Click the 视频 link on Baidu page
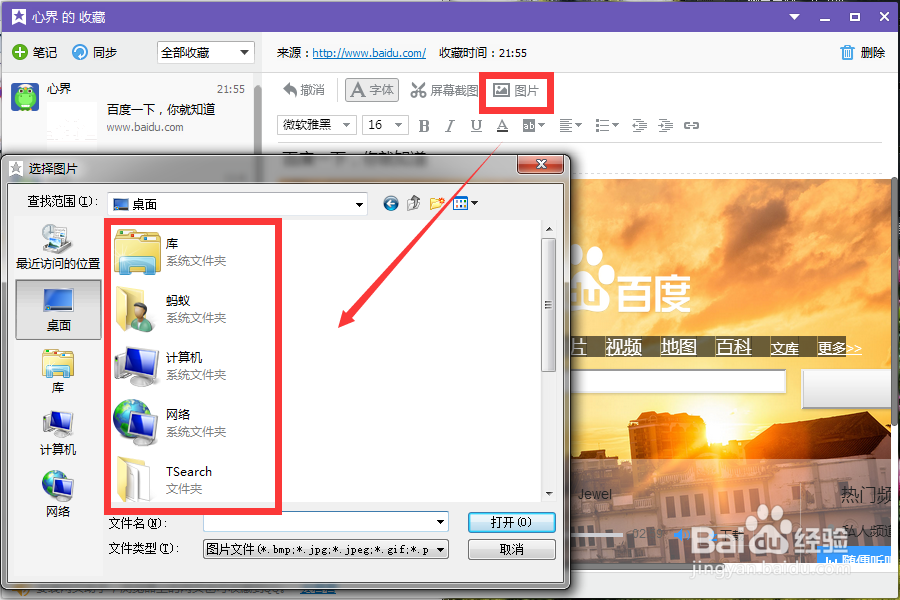 623,347
